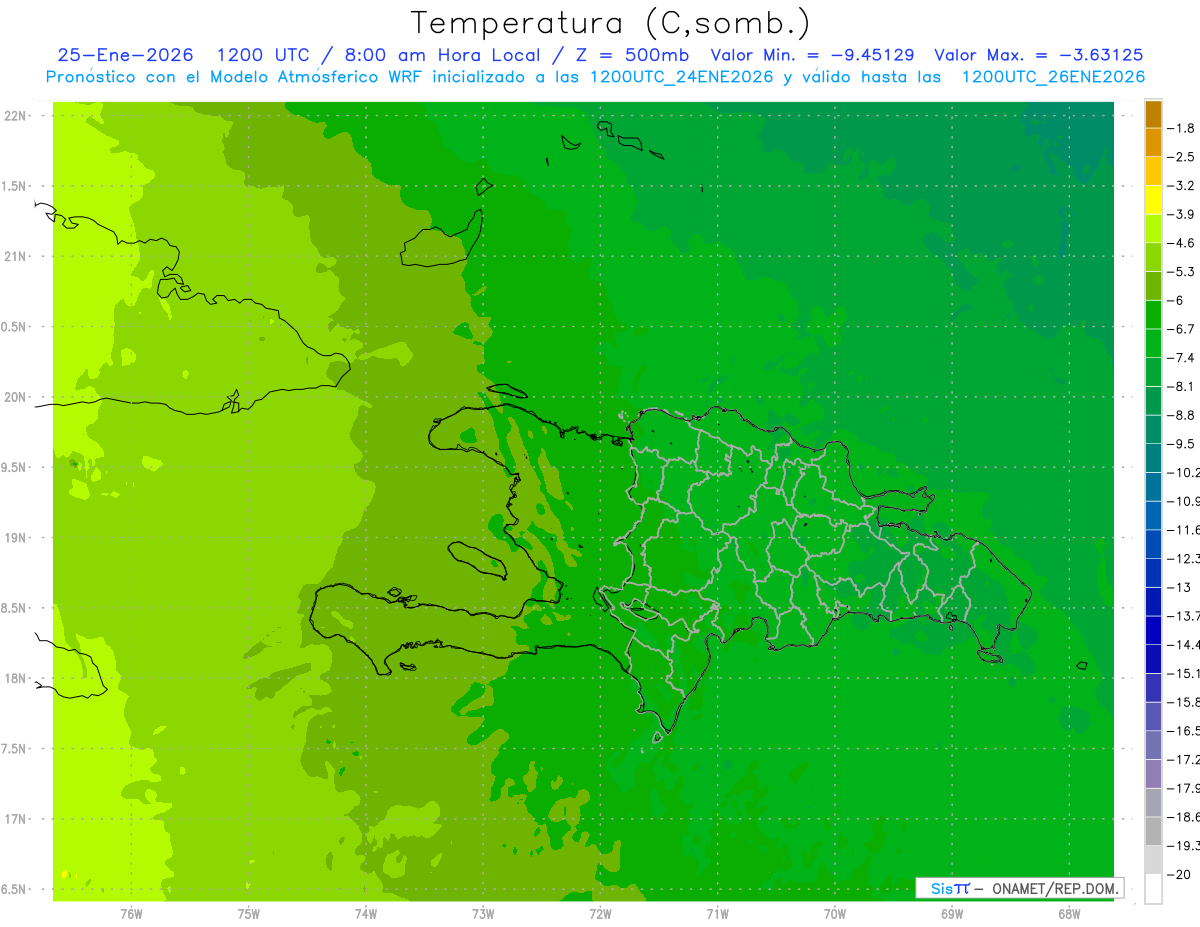This screenshot has height=927, width=1200.
Task: Pick the teal colorbar segment between -9.5 and -10.2
Action: coord(1153,458)
